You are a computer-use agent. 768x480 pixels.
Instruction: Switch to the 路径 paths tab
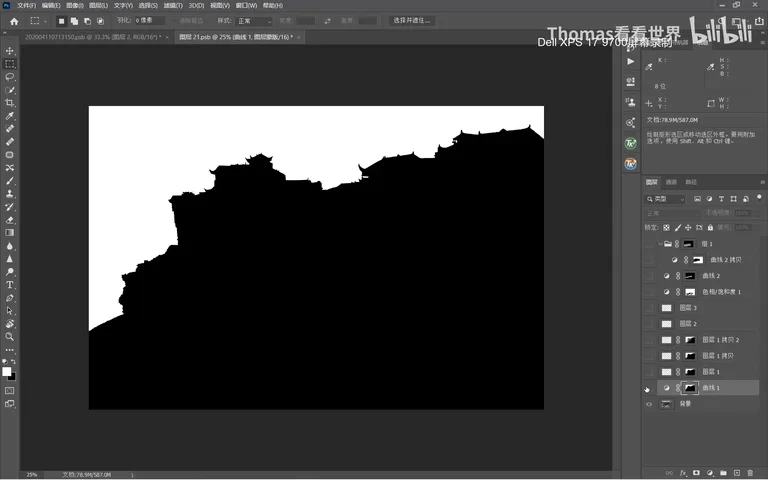click(691, 182)
